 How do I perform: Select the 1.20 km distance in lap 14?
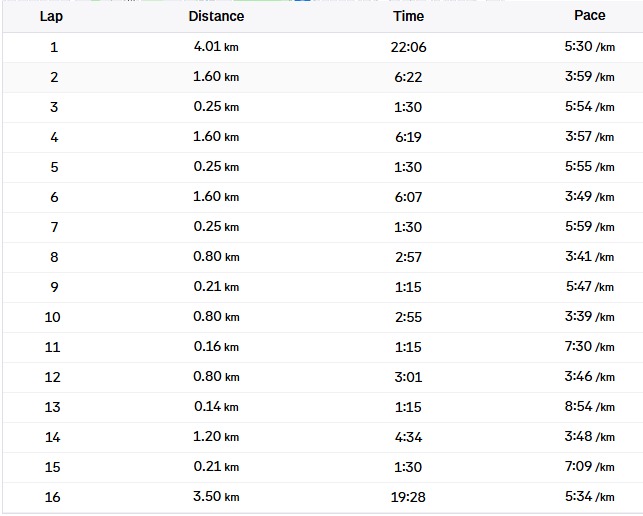click(216, 437)
